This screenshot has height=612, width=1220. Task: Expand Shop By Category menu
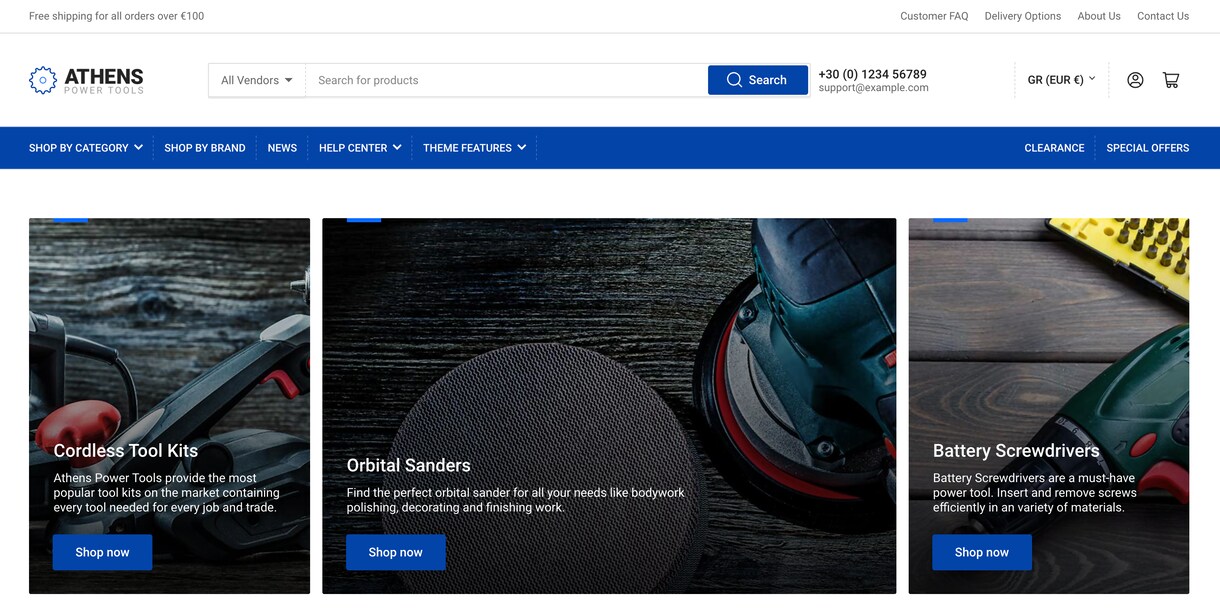click(x=86, y=148)
